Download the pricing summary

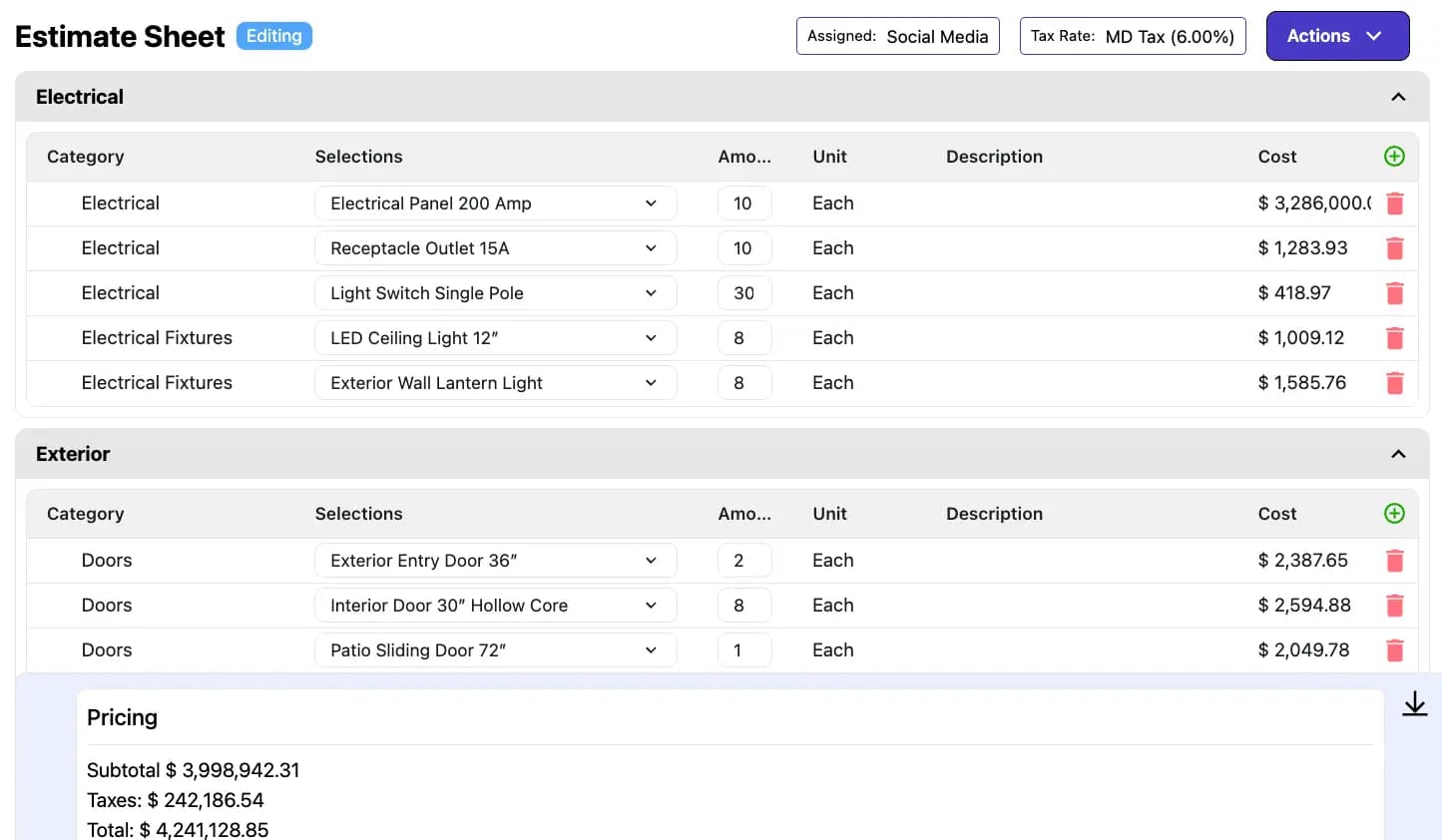click(x=1414, y=703)
